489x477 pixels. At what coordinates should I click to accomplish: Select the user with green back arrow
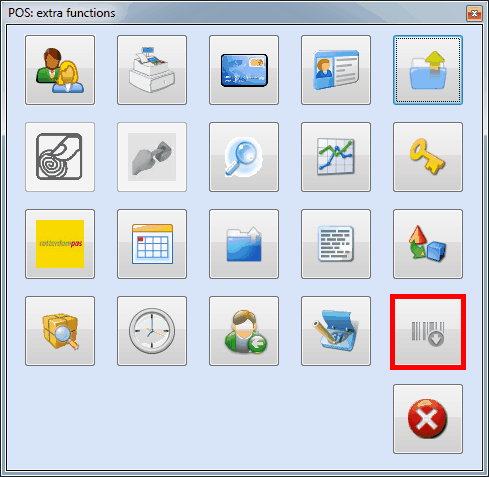tap(244, 331)
